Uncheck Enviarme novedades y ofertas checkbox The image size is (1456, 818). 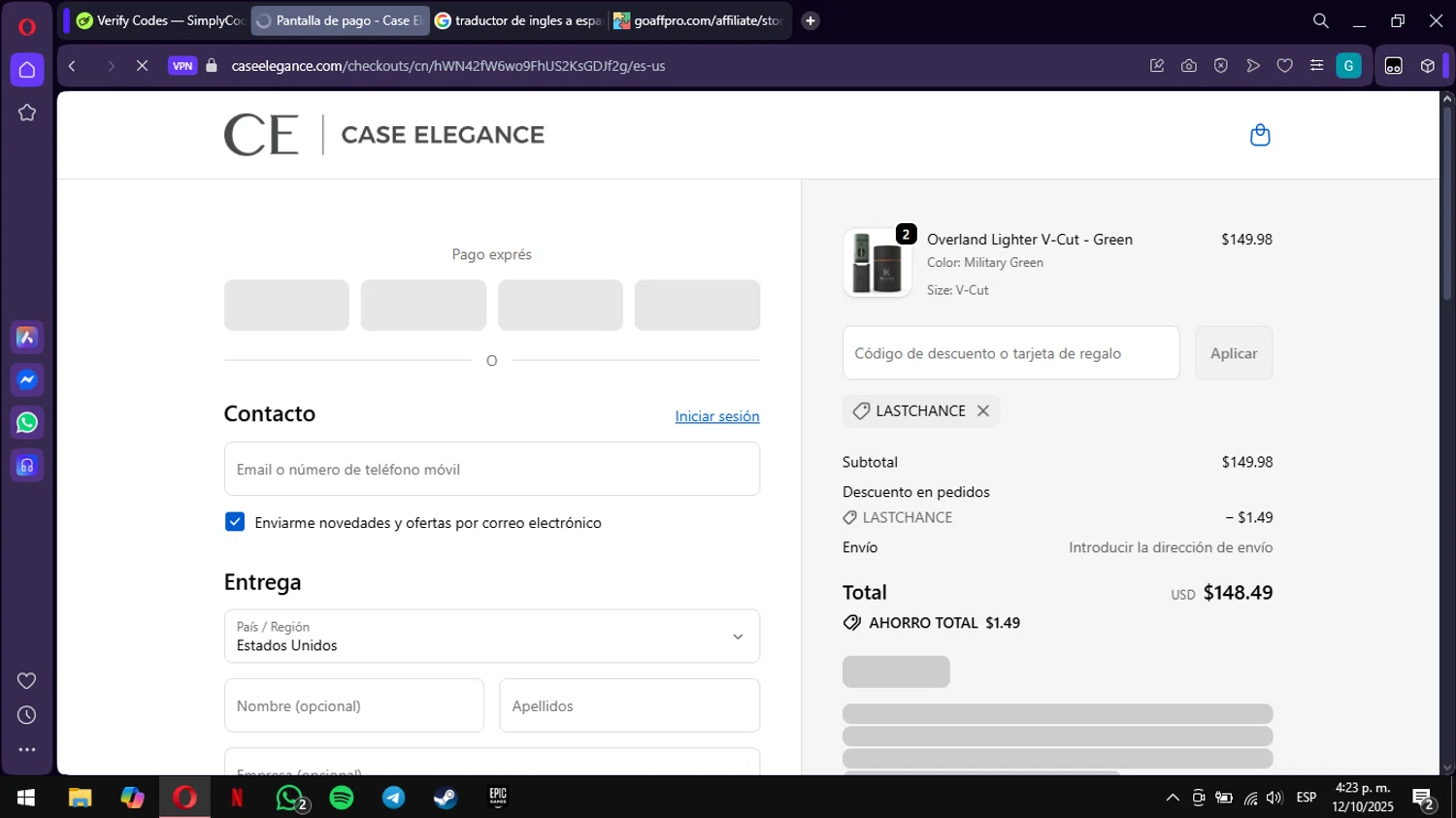click(235, 522)
